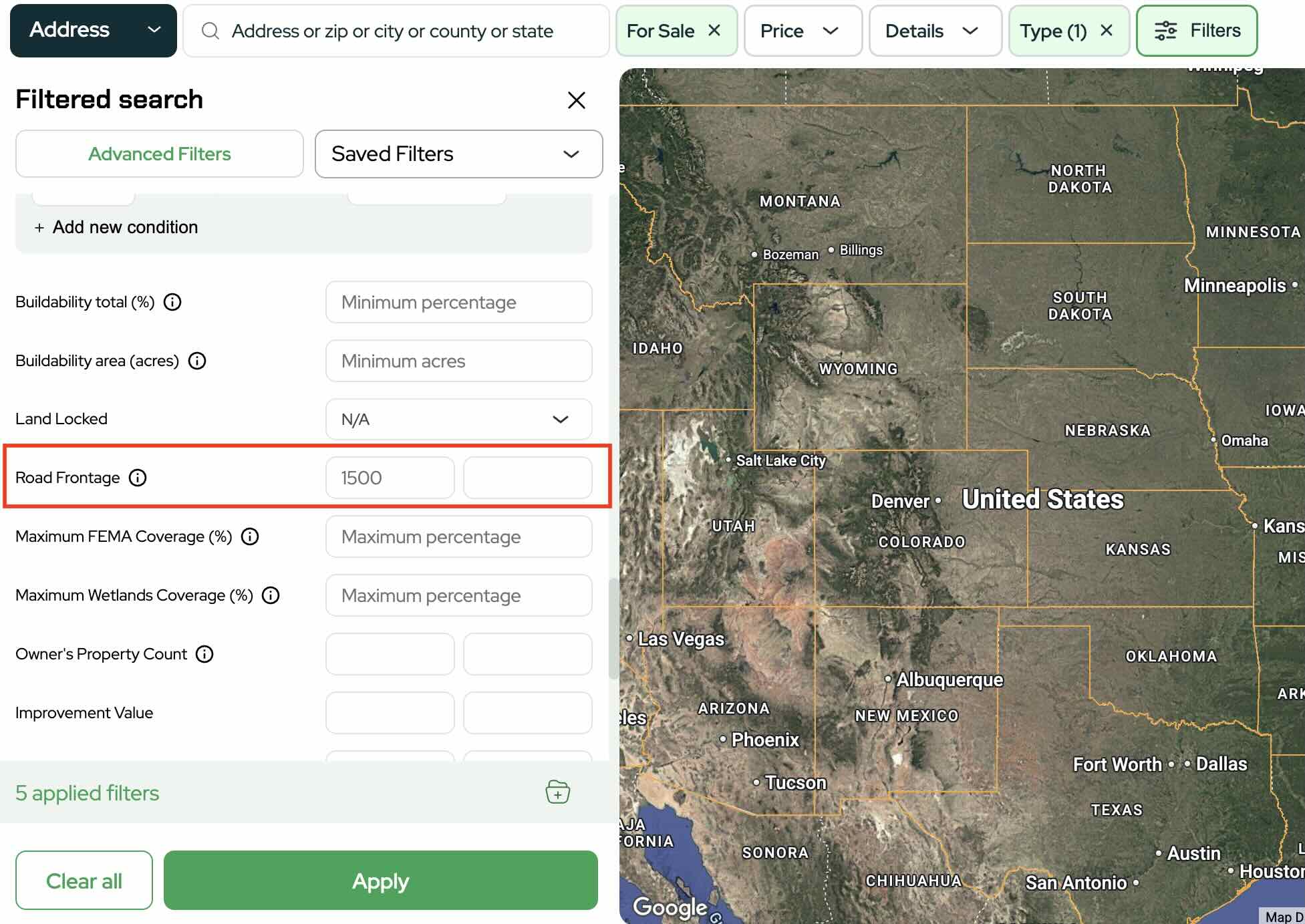Screen dimensions: 1305x924
Task: Click Buildability total info icon
Action: click(172, 302)
